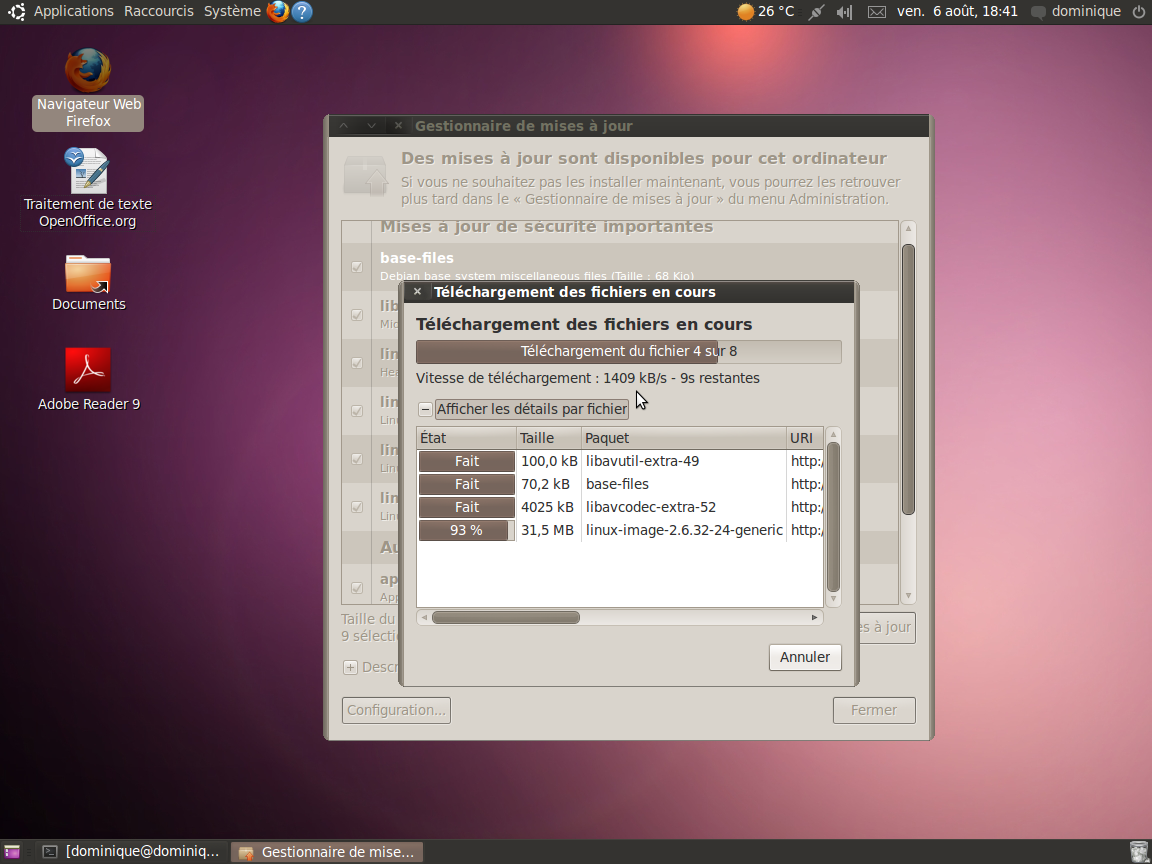
Task: Open the Adobe Reader 9 desktop icon
Action: (x=88, y=379)
